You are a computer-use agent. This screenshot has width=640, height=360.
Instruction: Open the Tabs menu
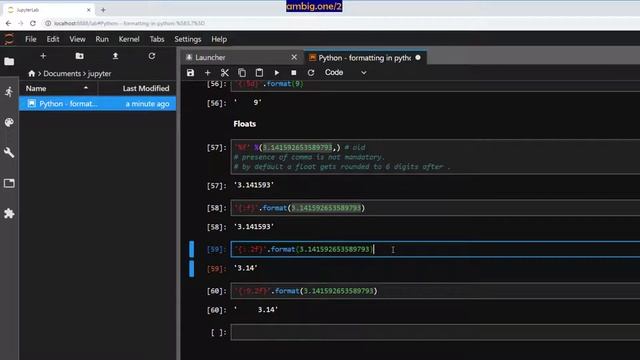point(157,39)
